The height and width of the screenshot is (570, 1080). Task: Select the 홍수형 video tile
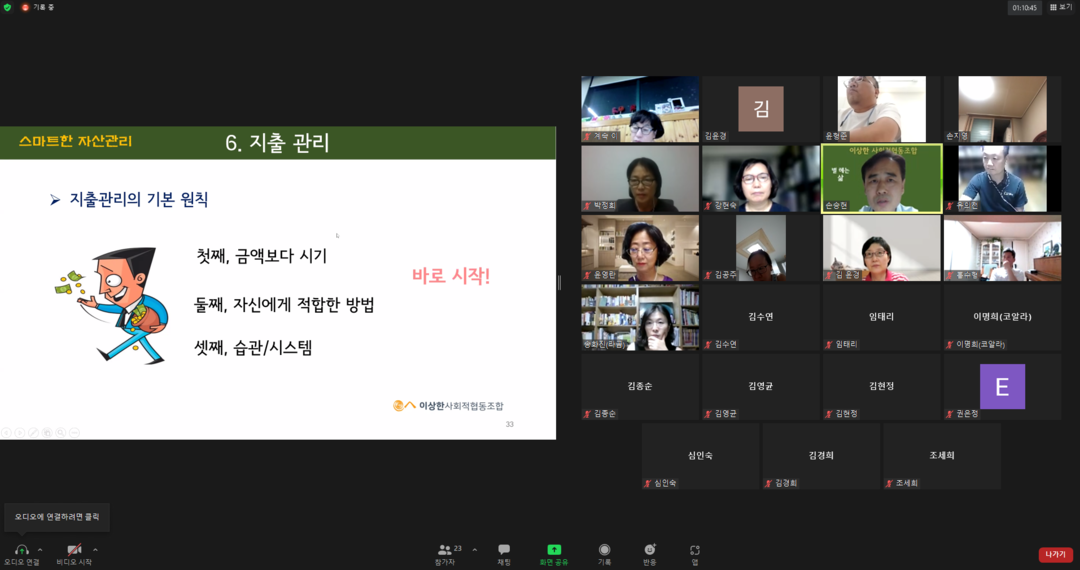click(1002, 248)
